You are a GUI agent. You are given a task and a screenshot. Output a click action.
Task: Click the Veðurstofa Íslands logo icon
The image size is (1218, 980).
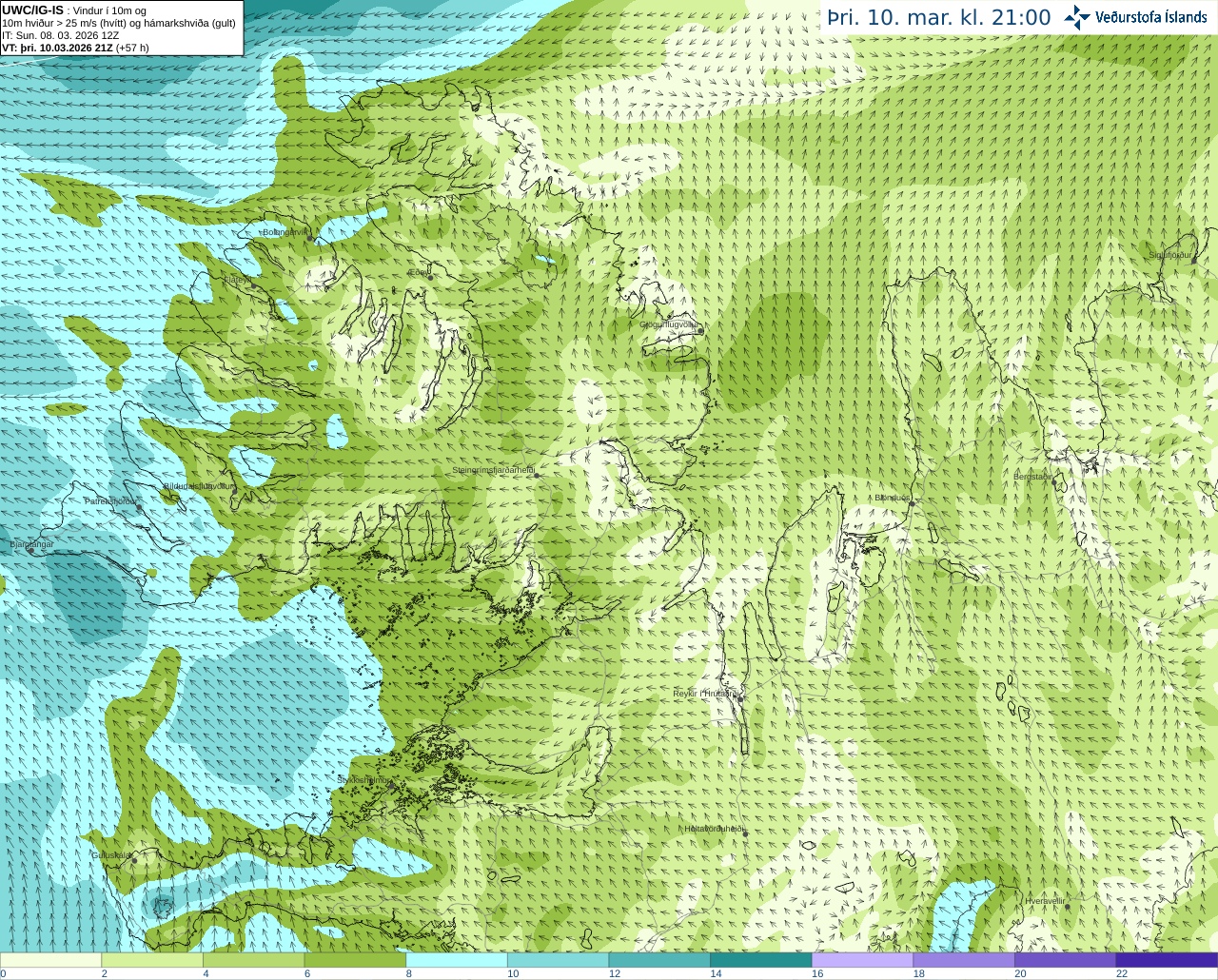pyautogui.click(x=1077, y=17)
